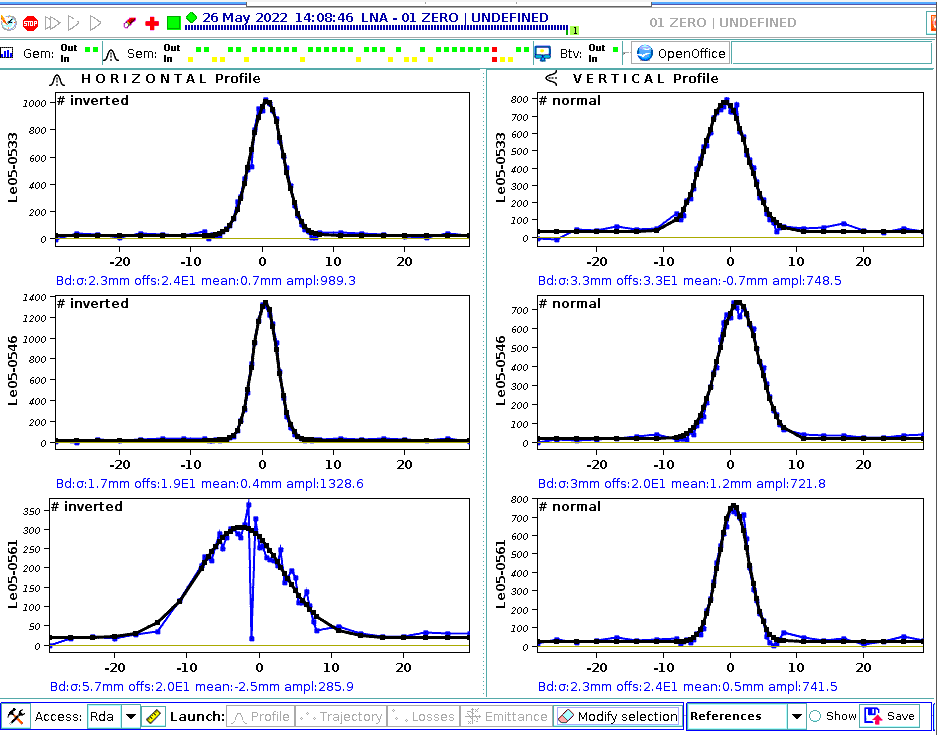Click the Btv monitor screen icon
The height and width of the screenshot is (735, 937).
coord(543,54)
